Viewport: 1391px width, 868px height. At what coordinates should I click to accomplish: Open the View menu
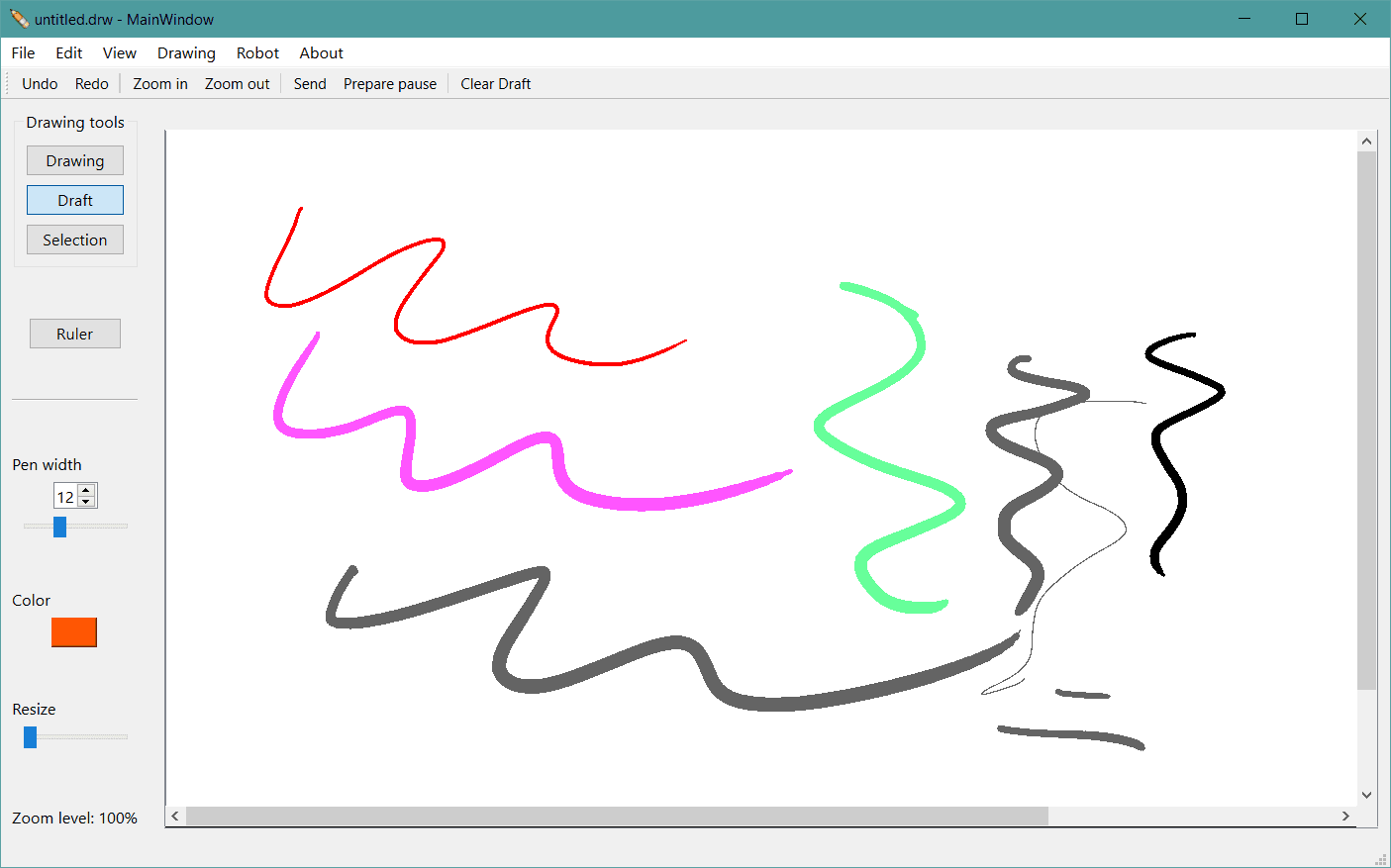(120, 53)
